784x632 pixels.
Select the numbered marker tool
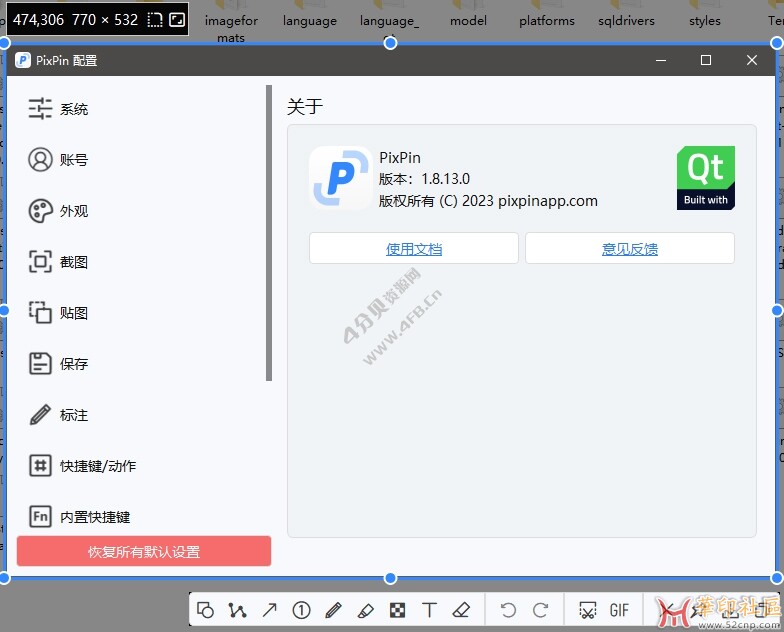click(301, 610)
